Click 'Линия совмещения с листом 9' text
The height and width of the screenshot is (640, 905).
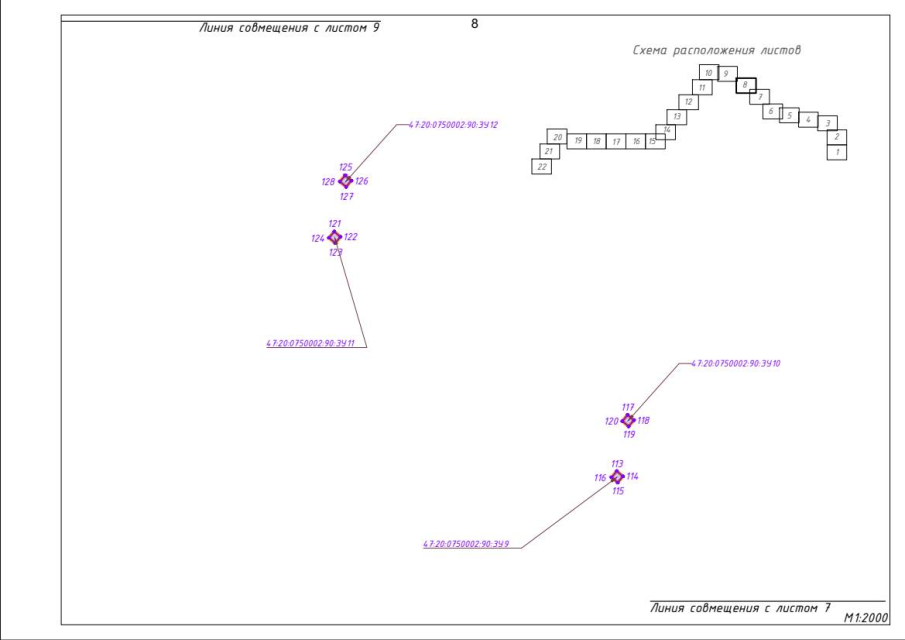290,28
